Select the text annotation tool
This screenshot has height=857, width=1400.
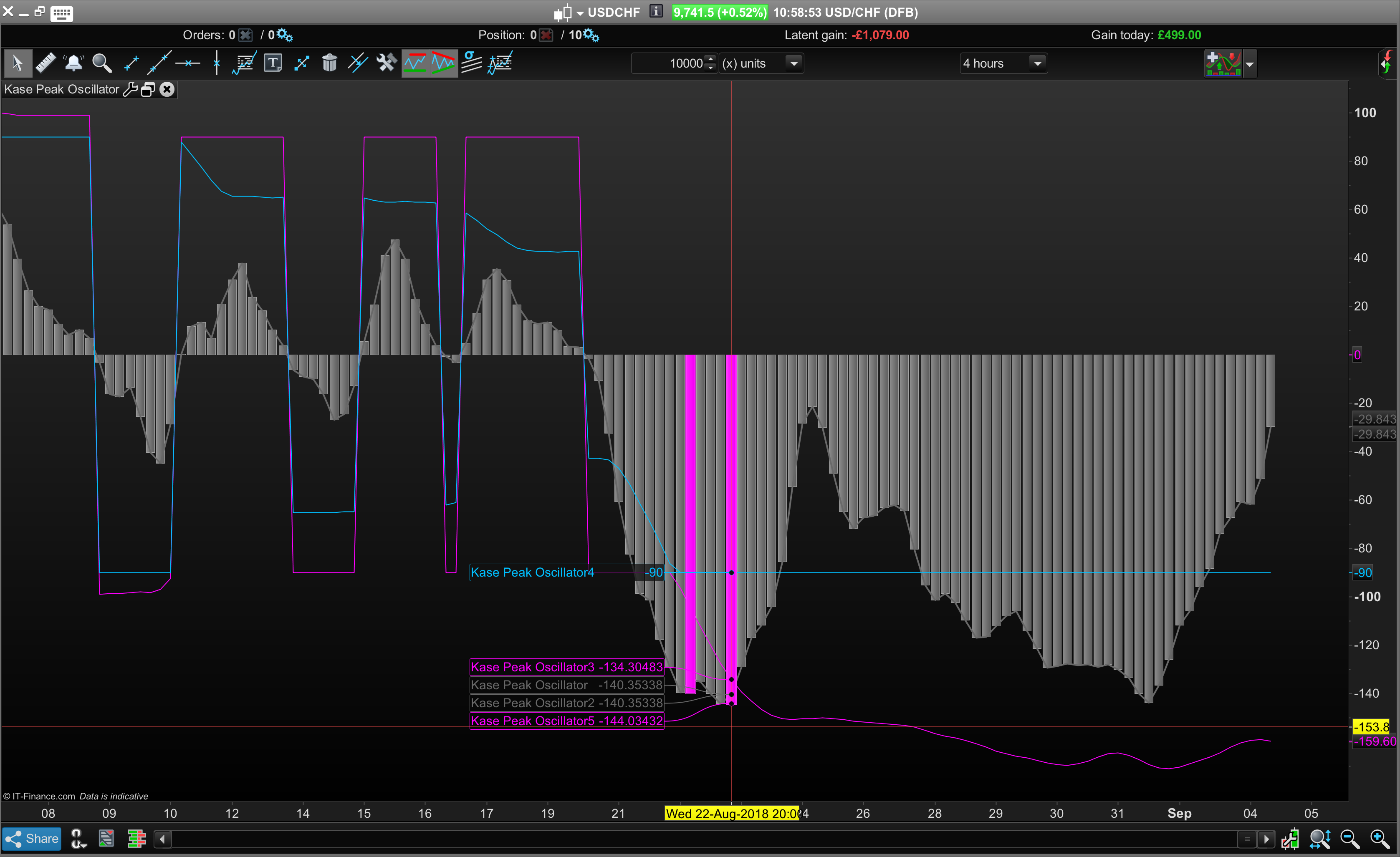point(273,63)
